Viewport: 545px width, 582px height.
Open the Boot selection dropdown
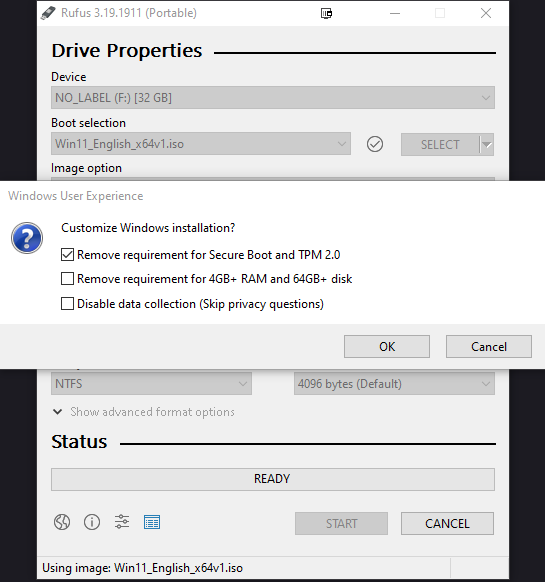click(201, 144)
